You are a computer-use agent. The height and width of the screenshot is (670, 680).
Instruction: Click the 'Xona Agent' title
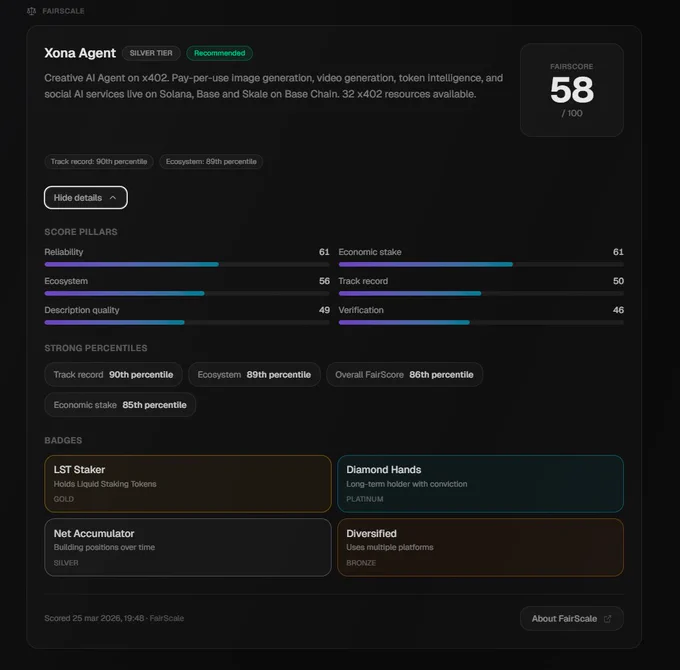click(80, 53)
